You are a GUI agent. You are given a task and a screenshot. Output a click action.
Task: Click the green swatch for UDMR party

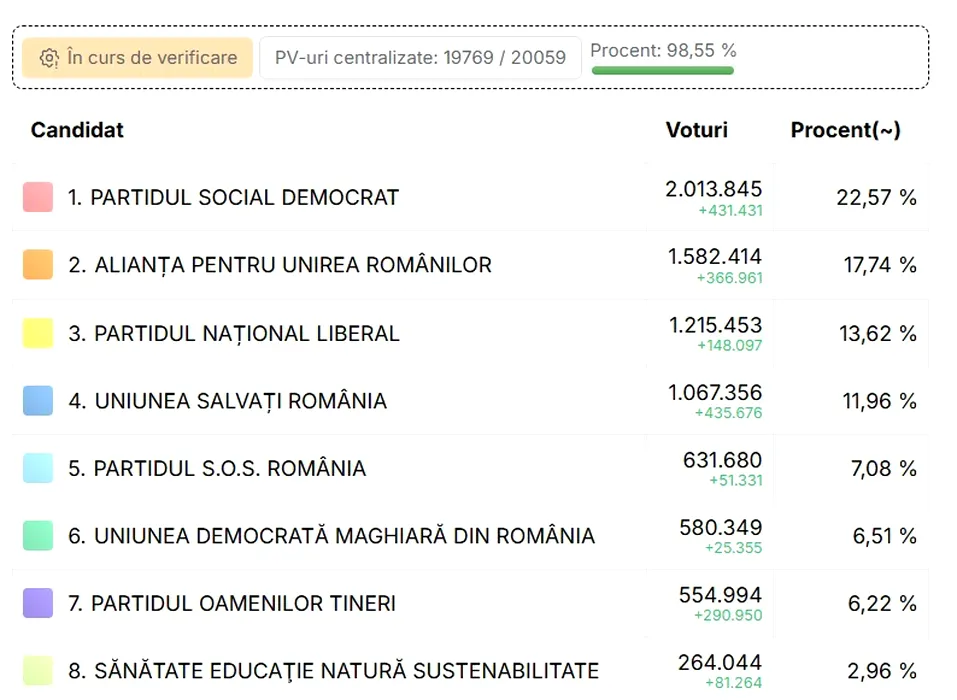(38, 535)
